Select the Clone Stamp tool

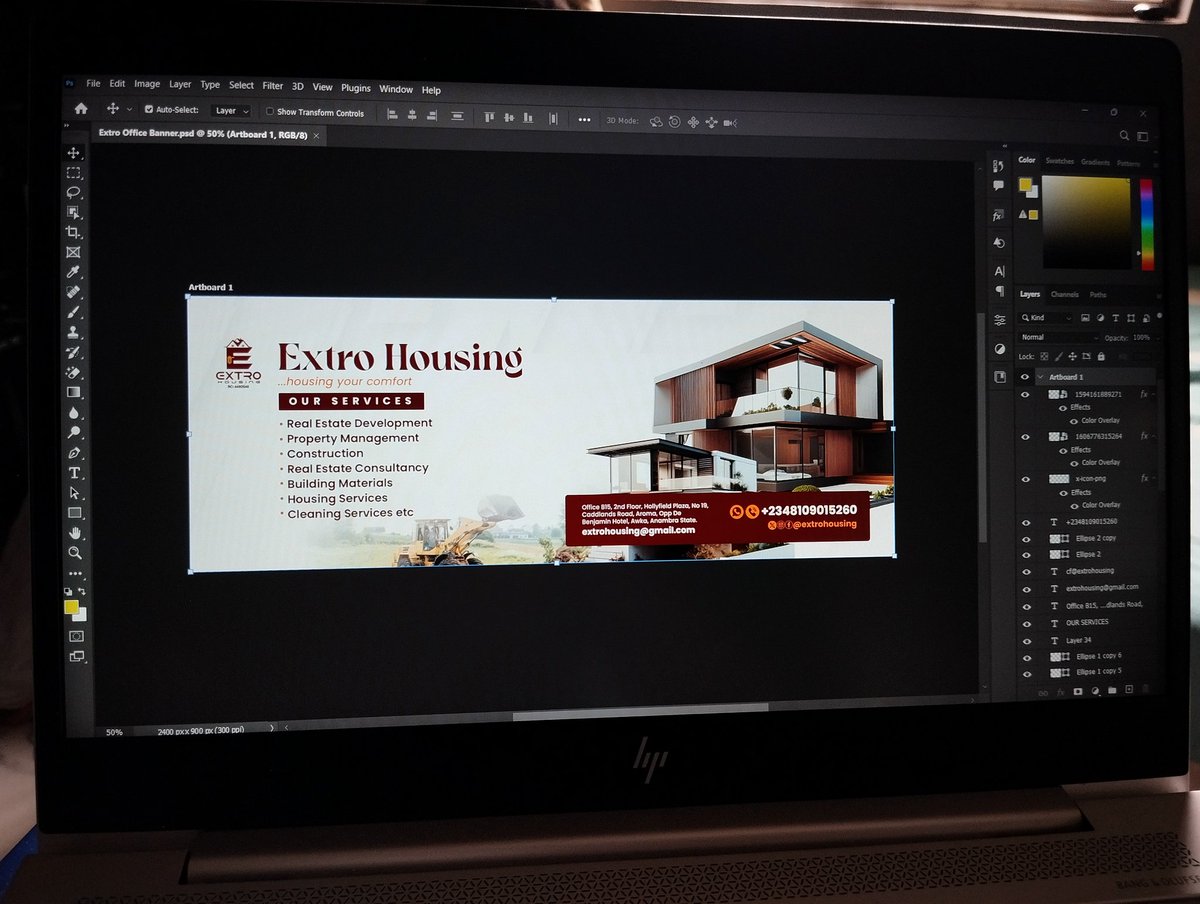tap(74, 332)
